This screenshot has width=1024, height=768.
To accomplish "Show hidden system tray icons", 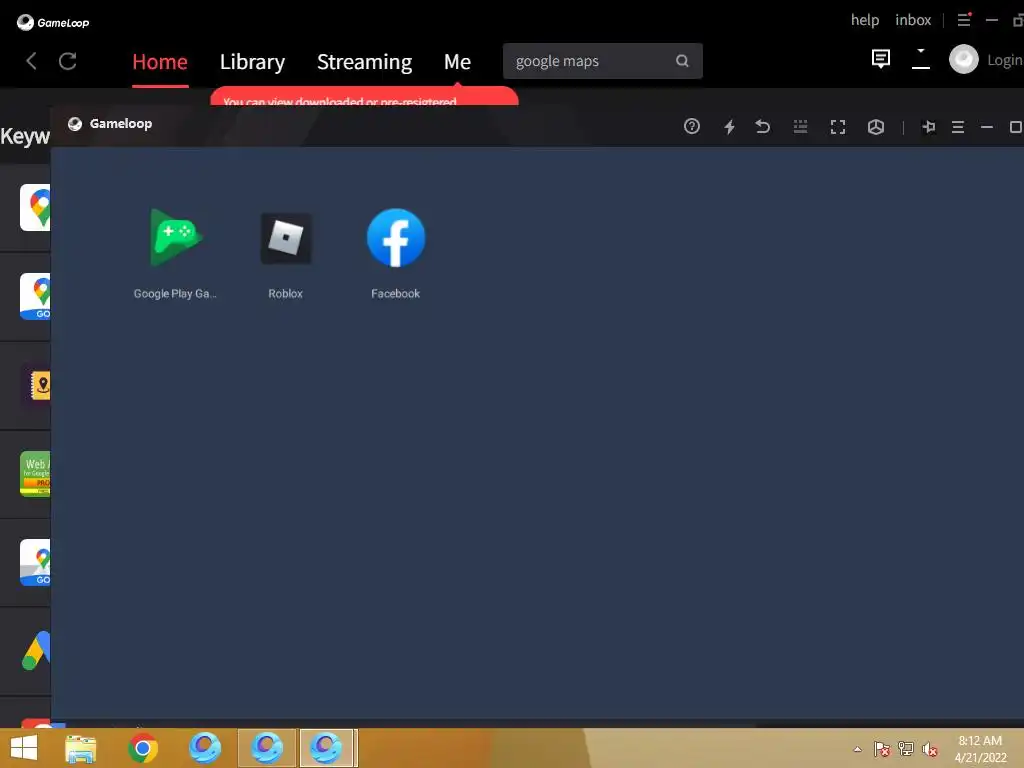I will click(857, 749).
